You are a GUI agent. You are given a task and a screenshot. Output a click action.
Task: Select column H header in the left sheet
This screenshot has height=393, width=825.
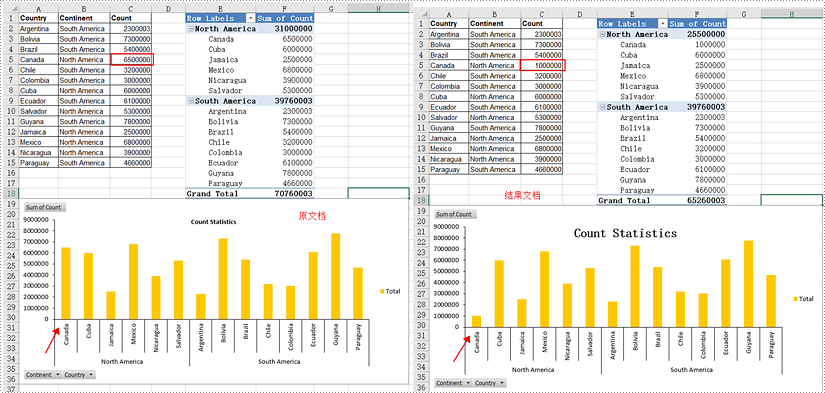[x=378, y=8]
